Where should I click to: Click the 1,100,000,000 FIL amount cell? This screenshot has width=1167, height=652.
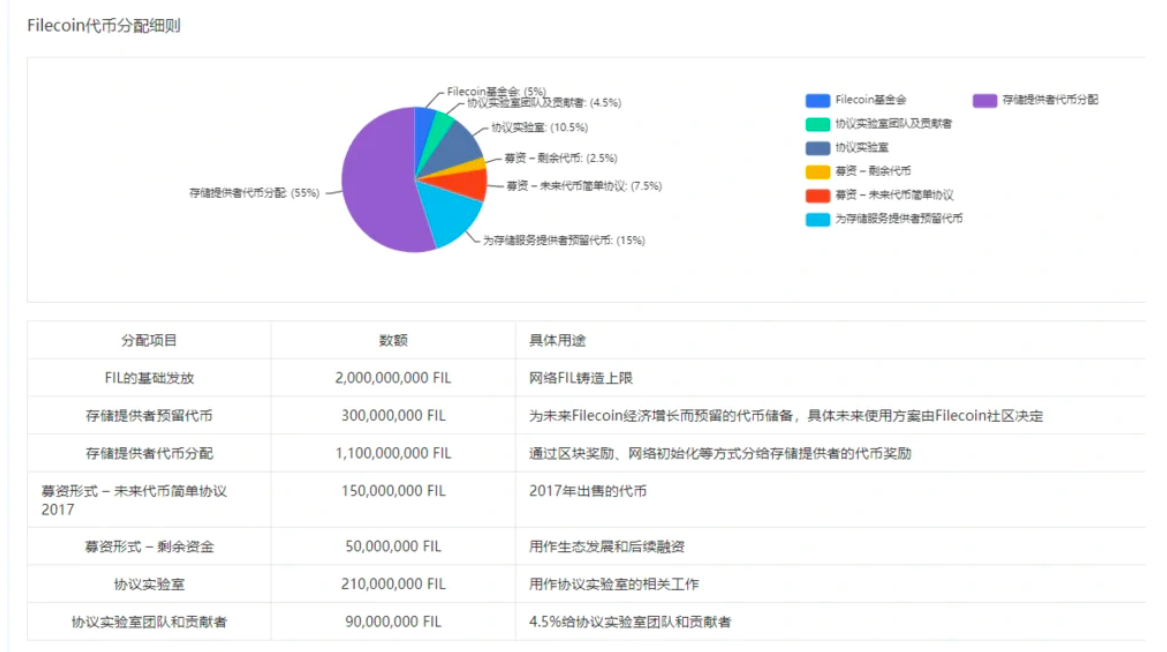point(393,453)
